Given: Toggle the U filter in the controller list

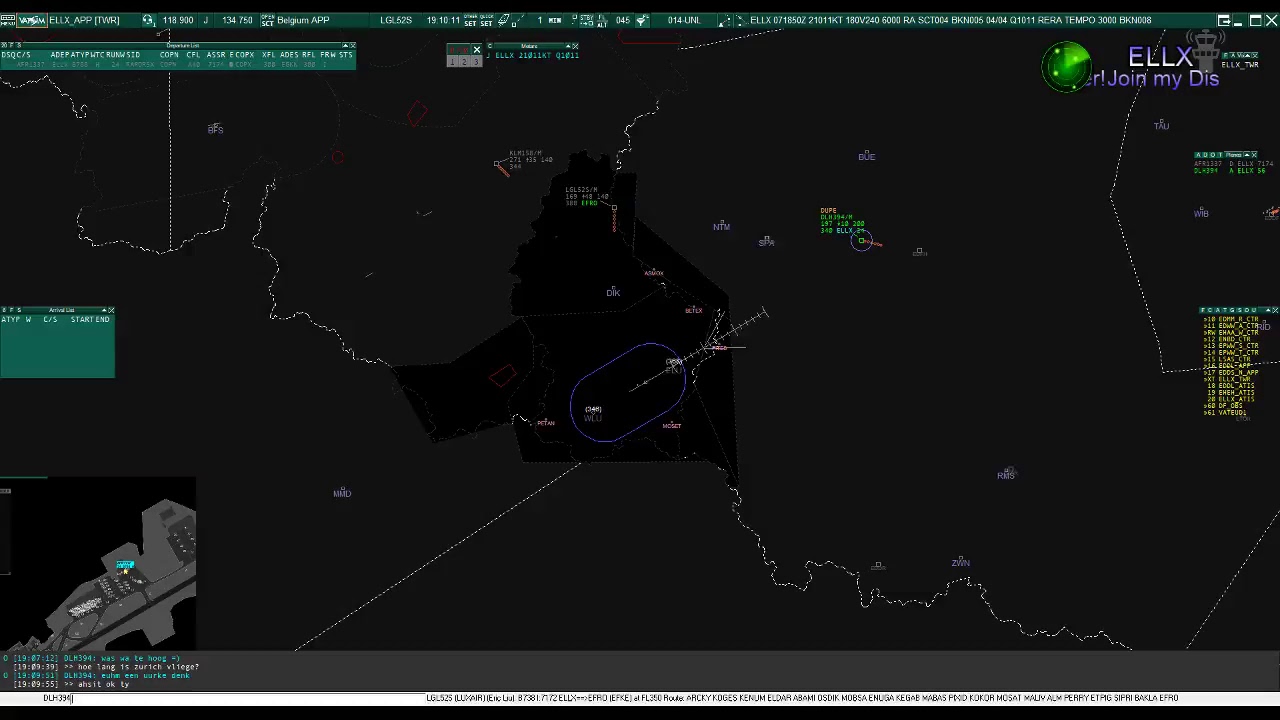Looking at the screenshot, I should [x=1252, y=310].
